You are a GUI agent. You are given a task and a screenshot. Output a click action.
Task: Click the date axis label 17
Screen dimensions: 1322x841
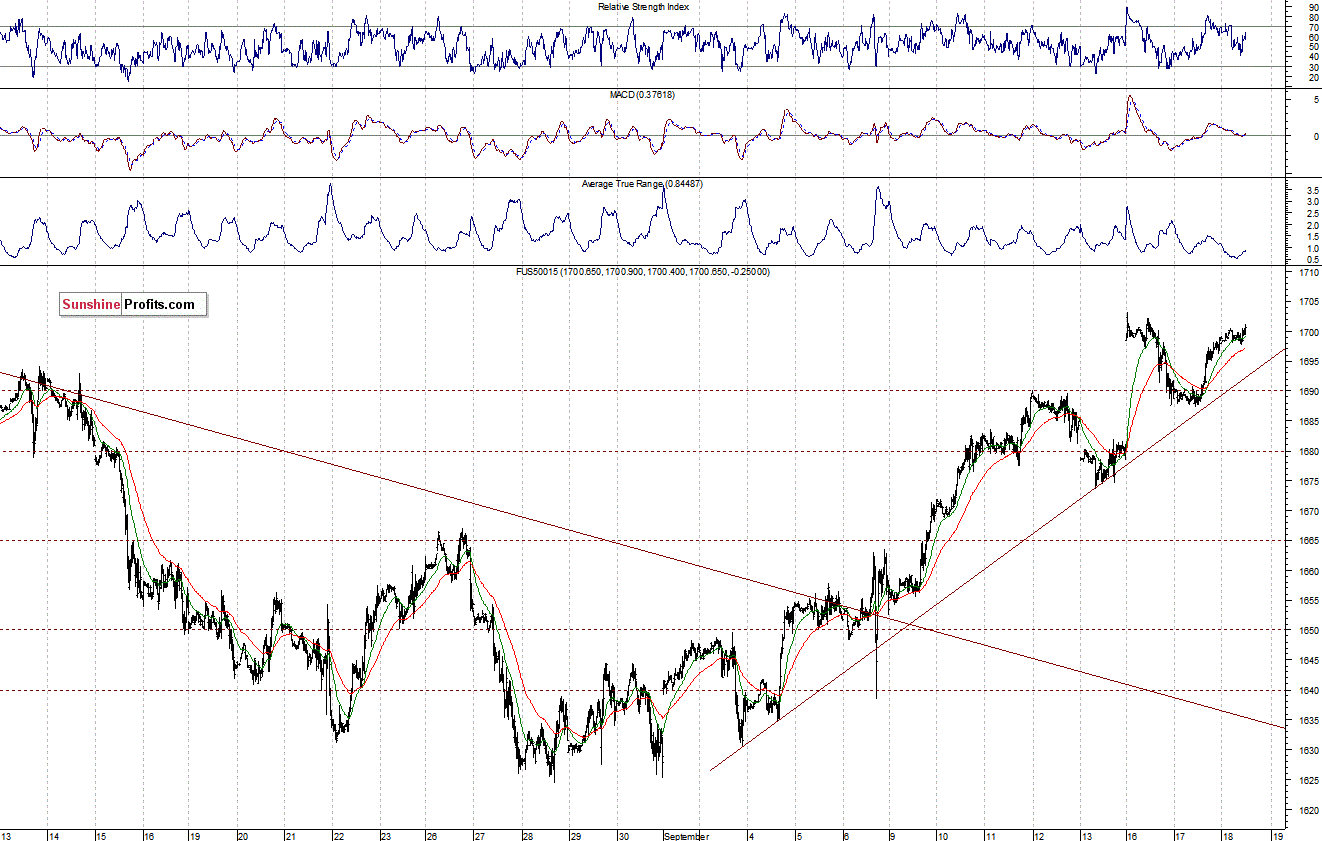pos(1180,835)
